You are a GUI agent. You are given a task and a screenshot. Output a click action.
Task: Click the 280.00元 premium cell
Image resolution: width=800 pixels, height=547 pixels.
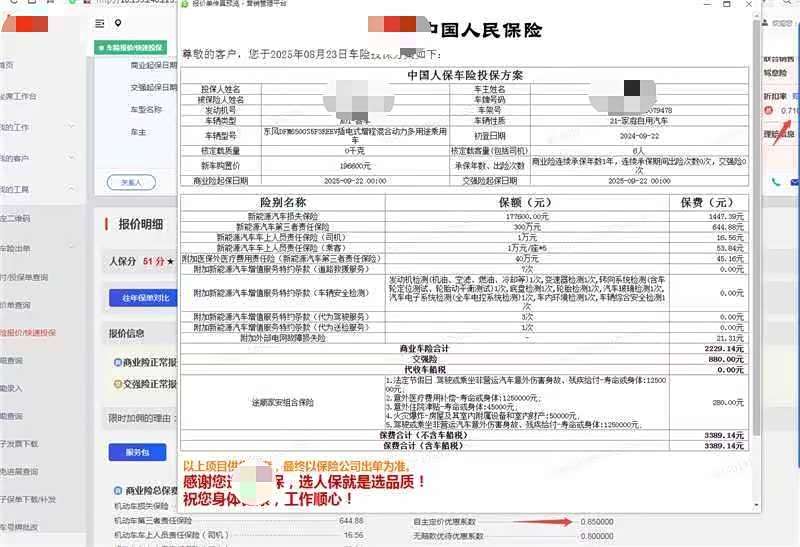(729, 403)
